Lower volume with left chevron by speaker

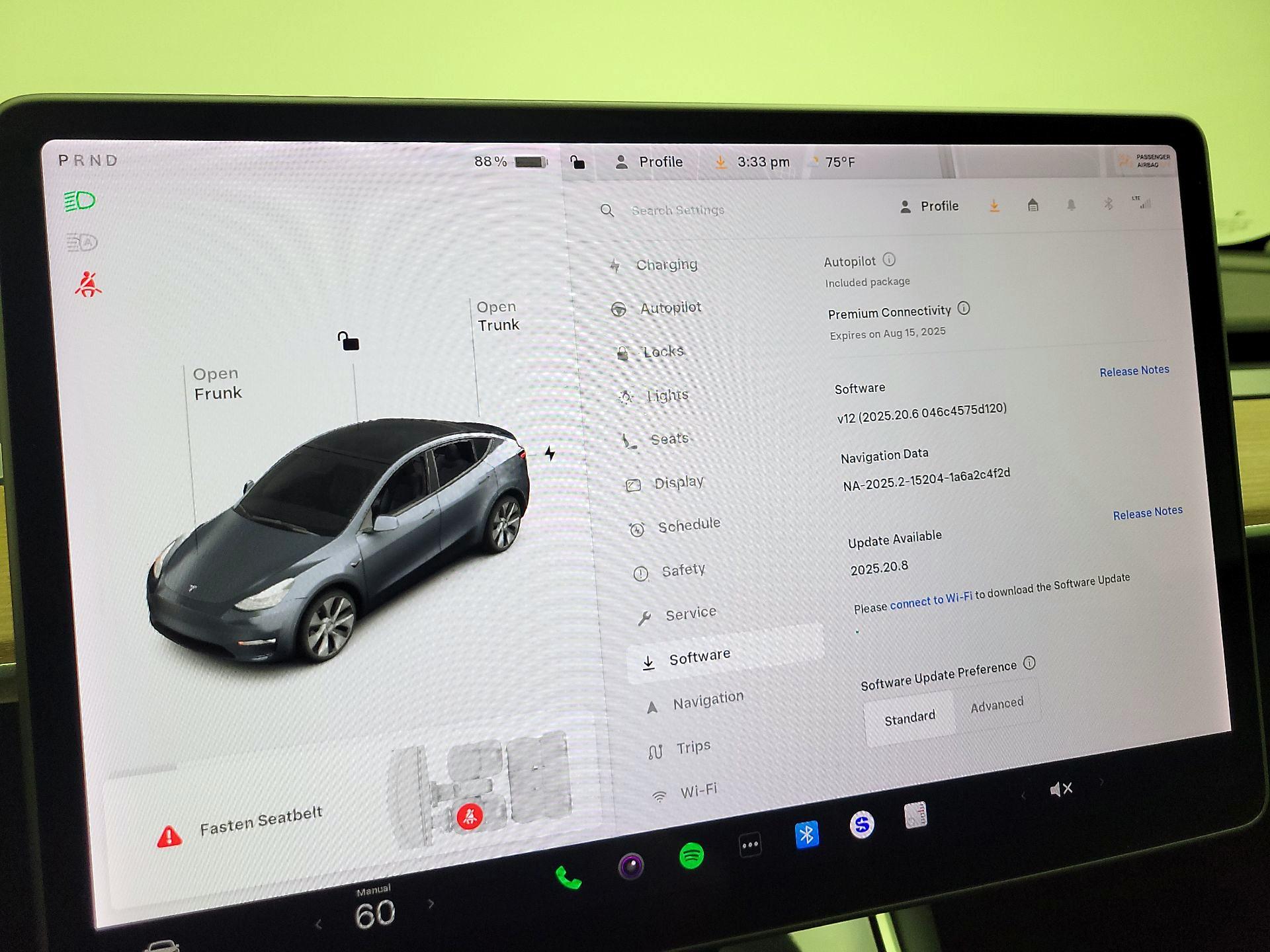[1023, 795]
